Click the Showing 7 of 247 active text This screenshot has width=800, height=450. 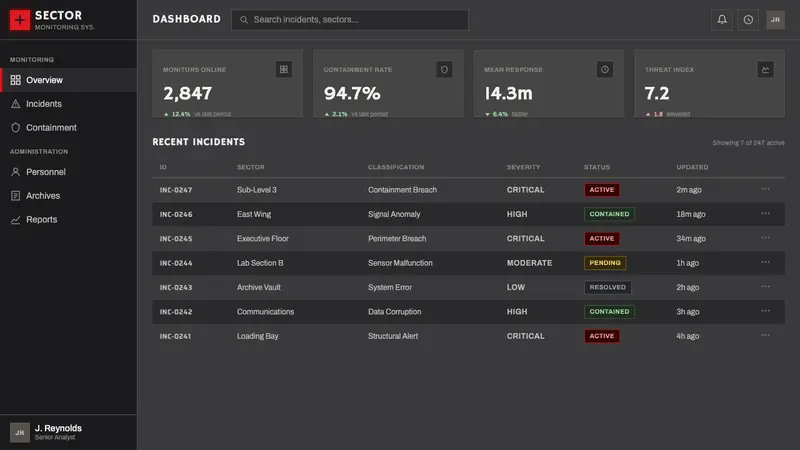tap(748, 143)
